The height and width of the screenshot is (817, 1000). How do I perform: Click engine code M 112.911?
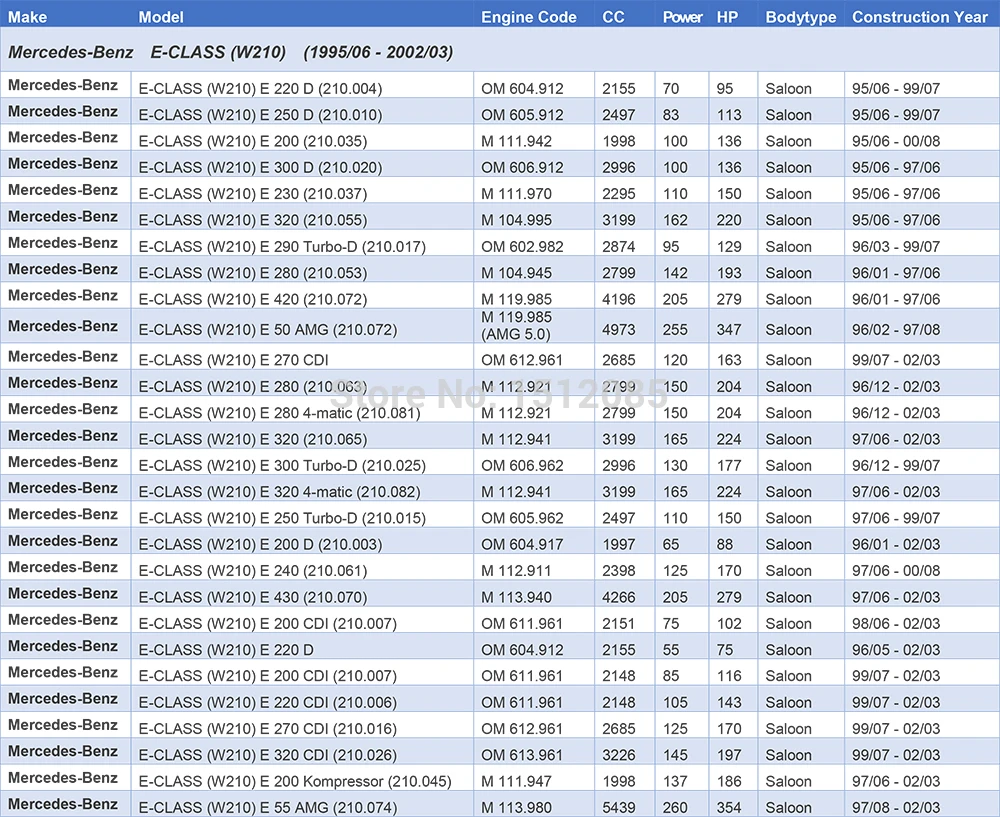[x=517, y=571]
